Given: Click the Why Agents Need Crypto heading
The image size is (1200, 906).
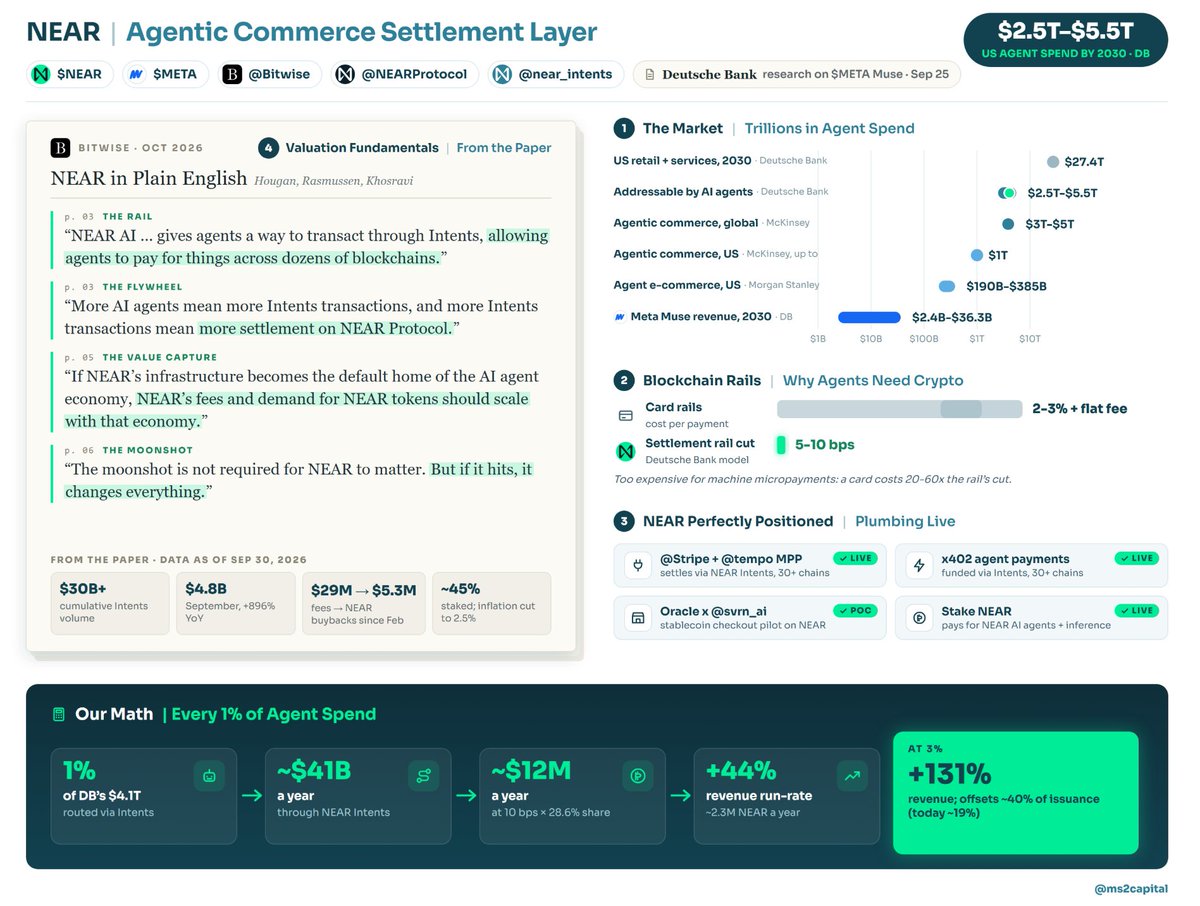Looking at the screenshot, I should point(873,380).
